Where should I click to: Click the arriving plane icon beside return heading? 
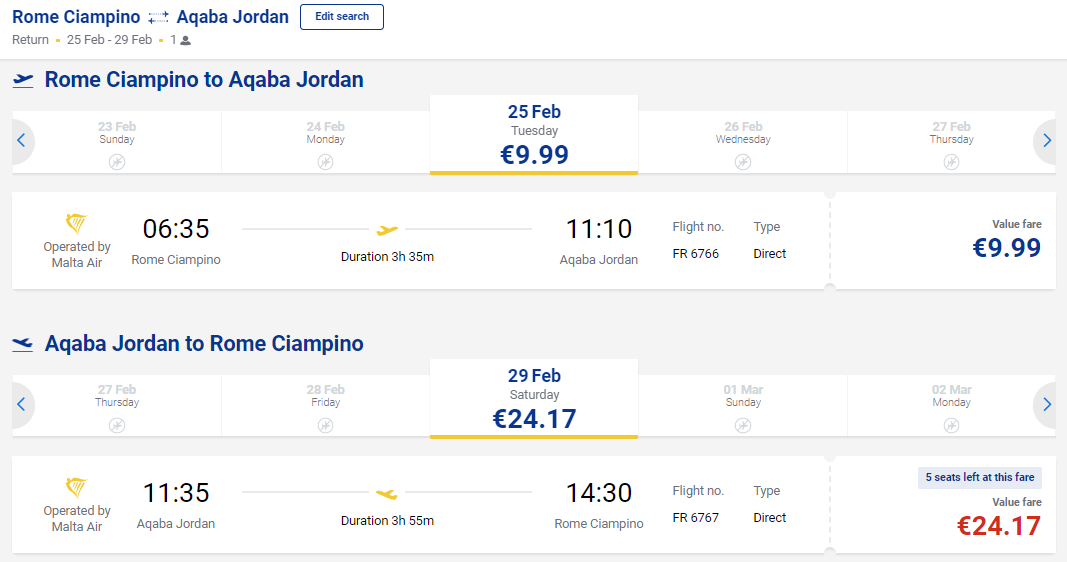[23, 344]
